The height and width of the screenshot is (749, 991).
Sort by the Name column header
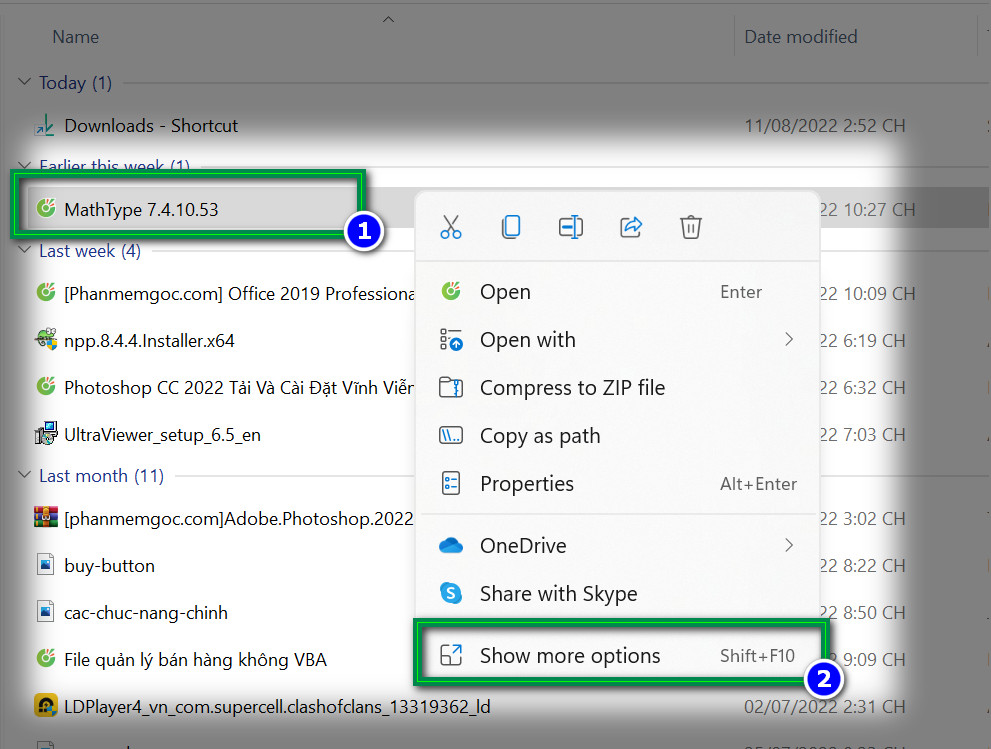(75, 37)
